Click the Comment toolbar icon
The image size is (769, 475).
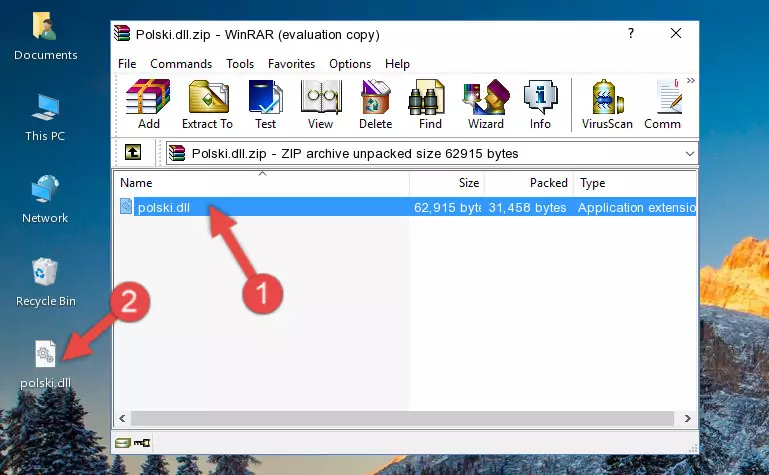click(663, 104)
